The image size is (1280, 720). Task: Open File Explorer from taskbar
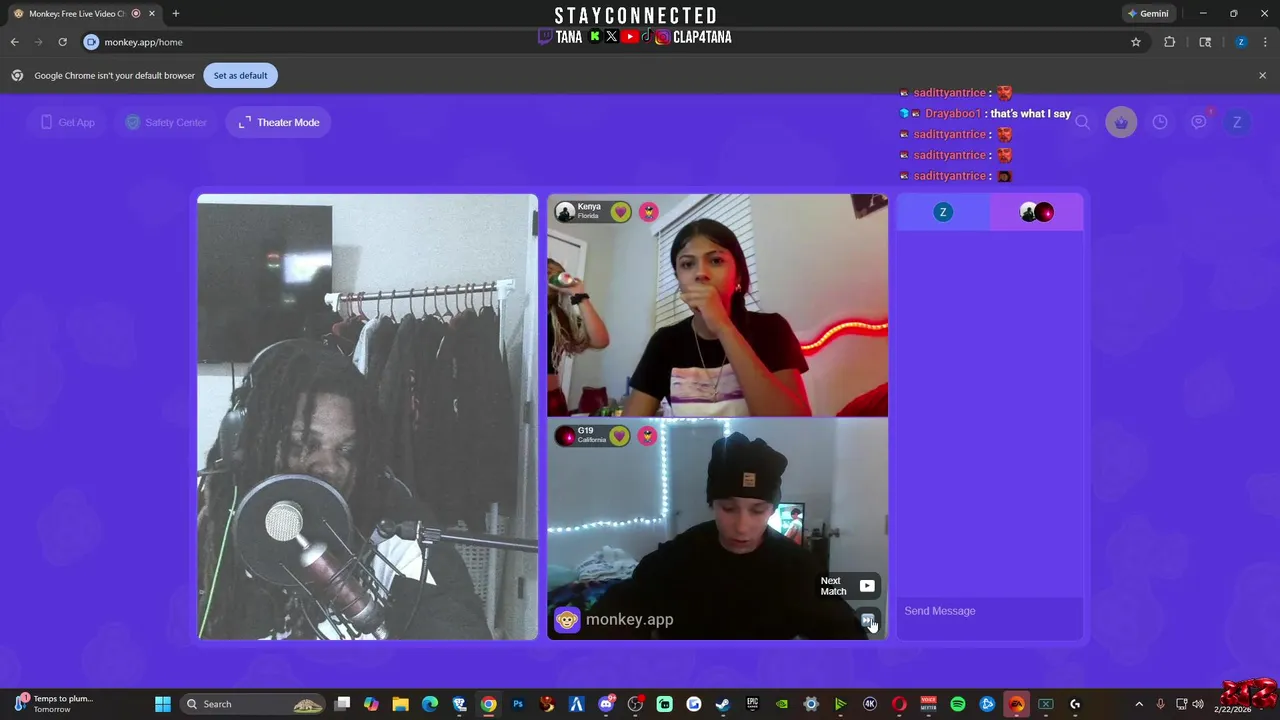[400, 704]
